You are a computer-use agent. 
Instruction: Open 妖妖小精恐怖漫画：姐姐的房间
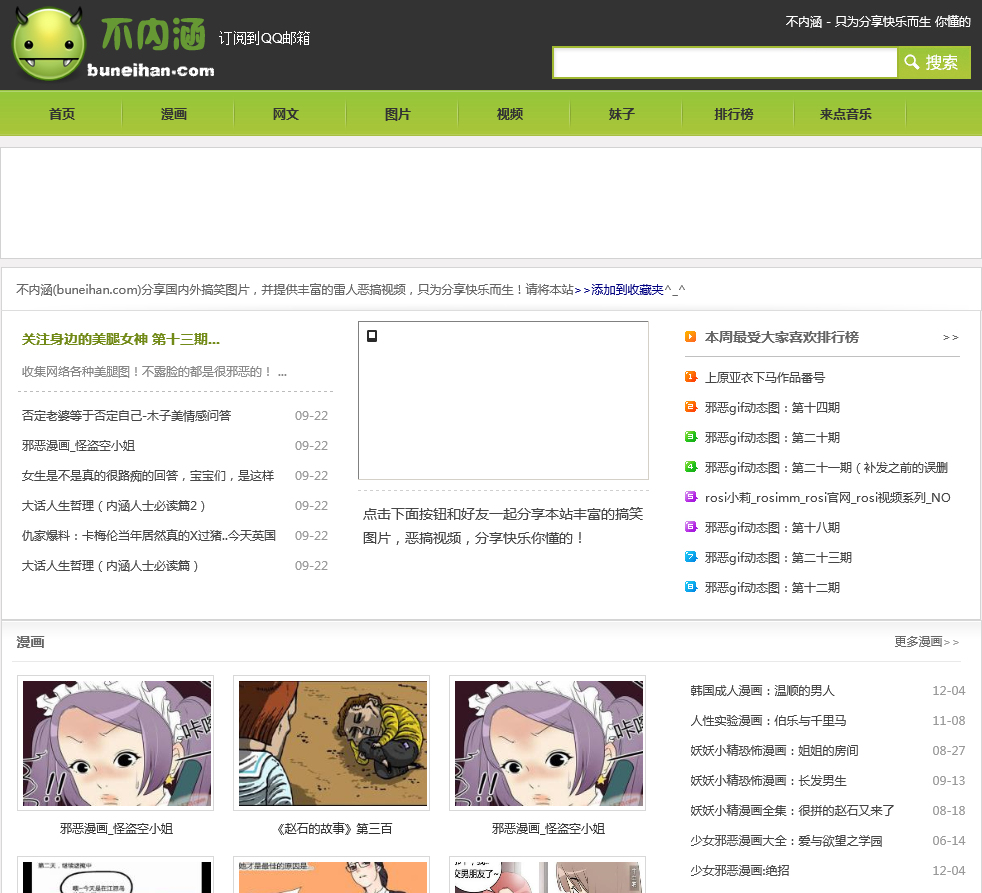(774, 751)
